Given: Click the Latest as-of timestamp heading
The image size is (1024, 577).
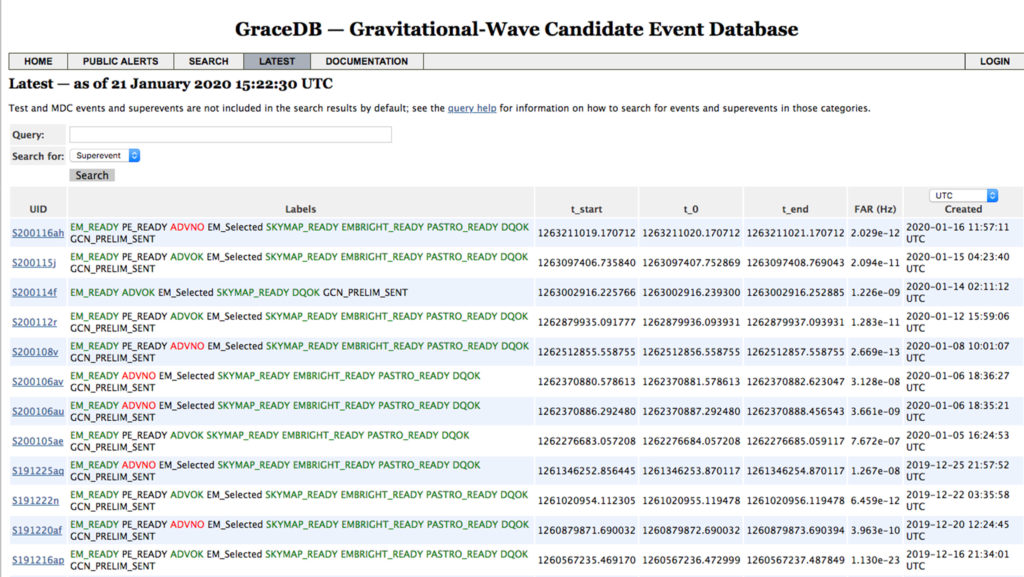Looking at the screenshot, I should pyautogui.click(x=170, y=84).
